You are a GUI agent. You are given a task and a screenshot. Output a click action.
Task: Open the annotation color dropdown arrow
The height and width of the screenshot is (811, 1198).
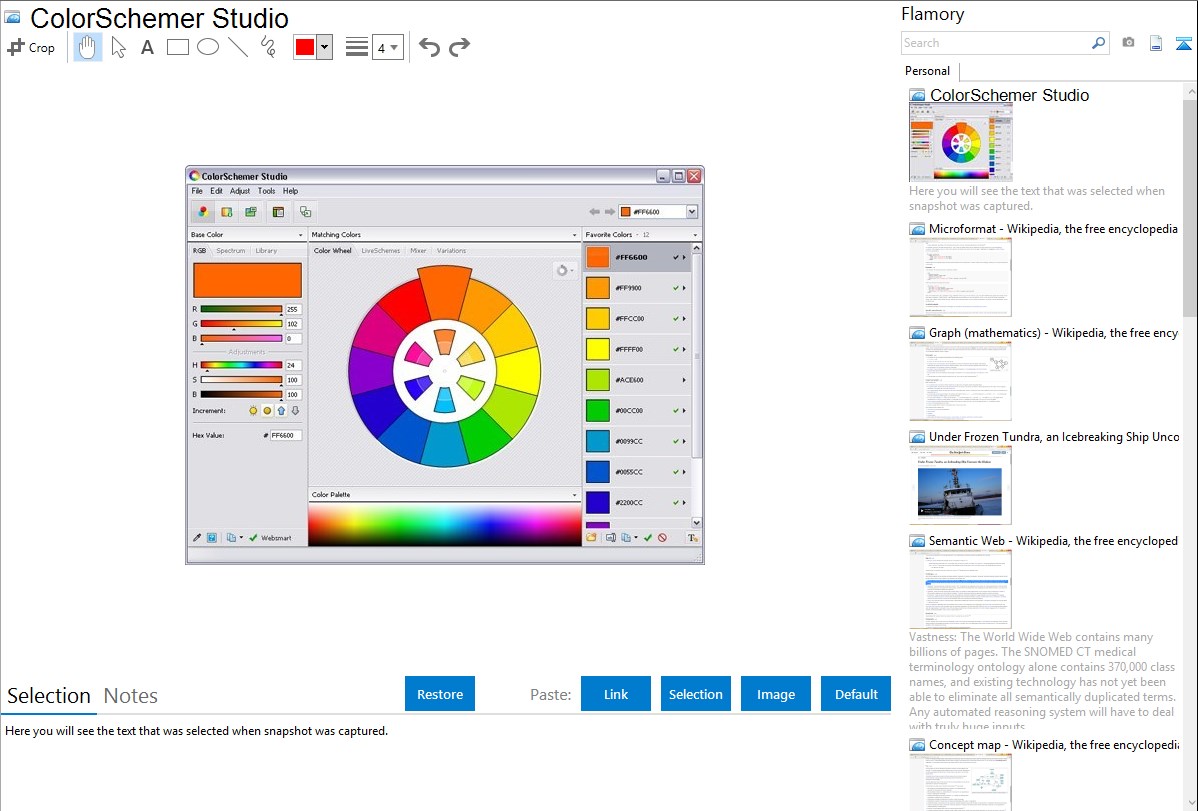[325, 47]
